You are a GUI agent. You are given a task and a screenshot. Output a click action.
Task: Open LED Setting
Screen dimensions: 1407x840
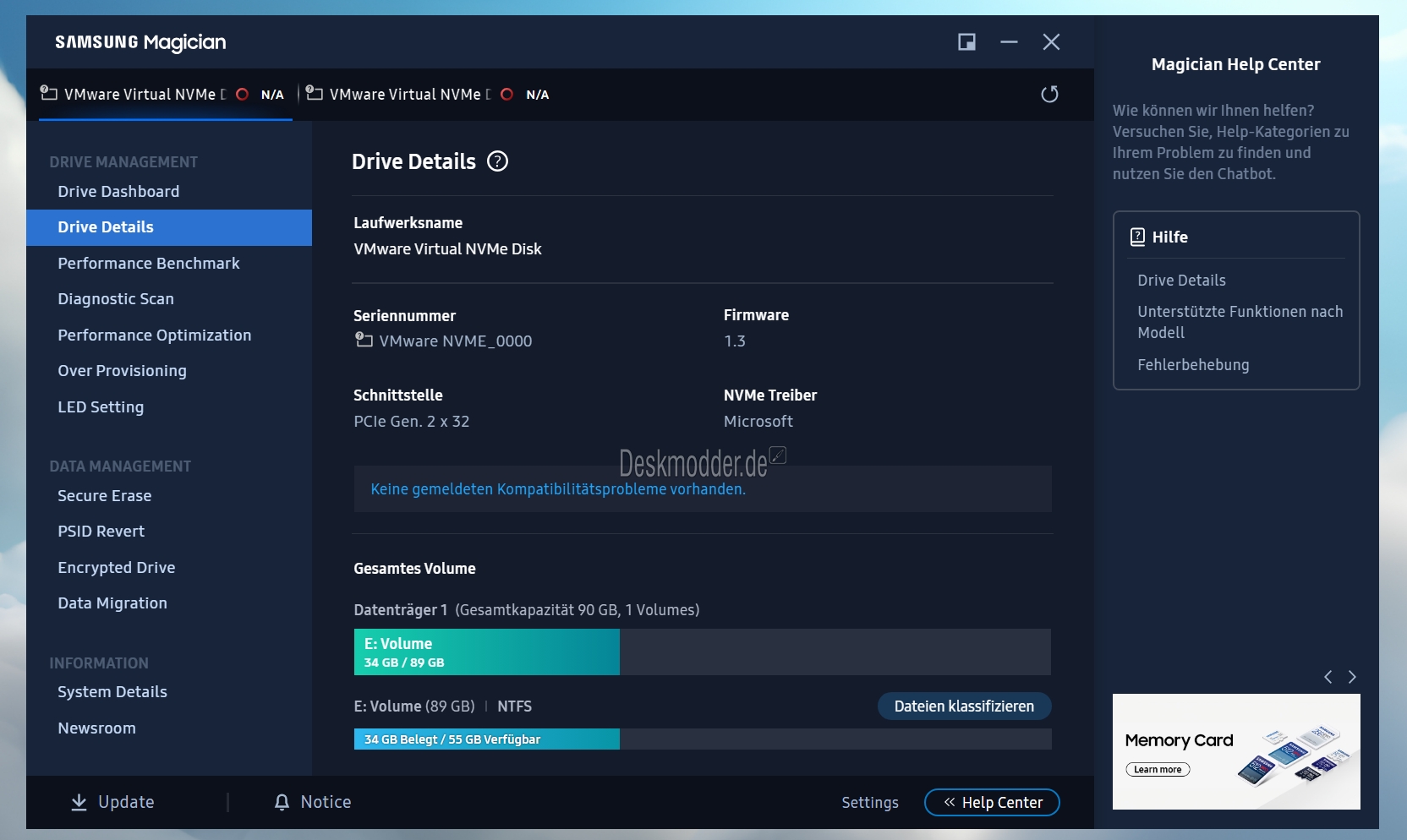101,407
